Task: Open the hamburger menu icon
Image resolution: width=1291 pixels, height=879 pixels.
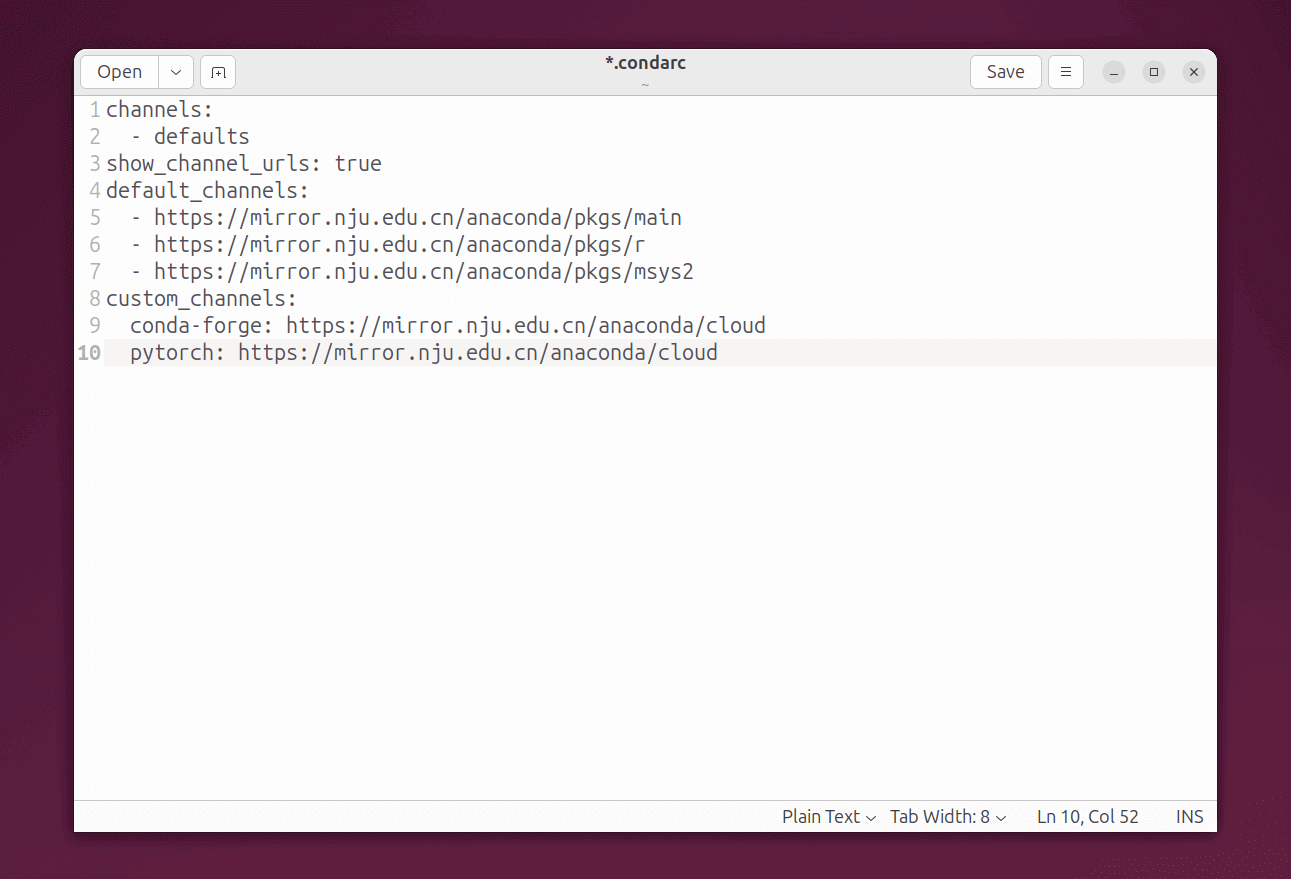Action: point(1066,72)
